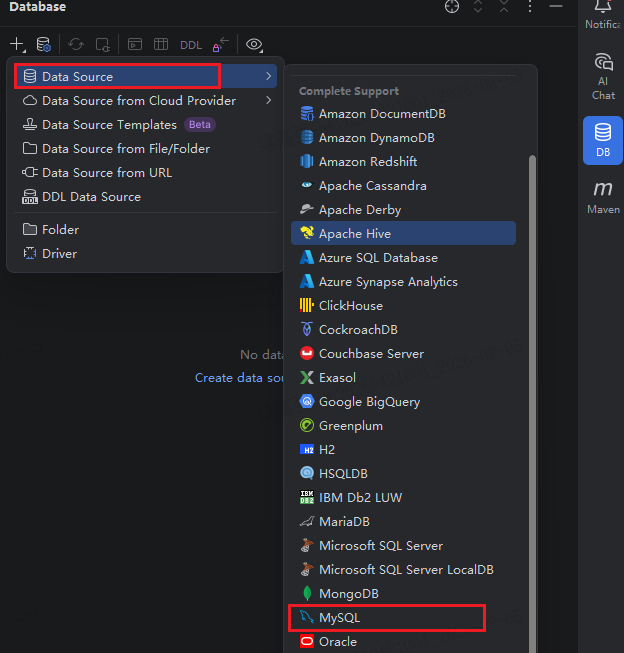Screen dimensions: 624x653
Task: Open Data Source Properties toolbar icon
Action: [x=43, y=44]
